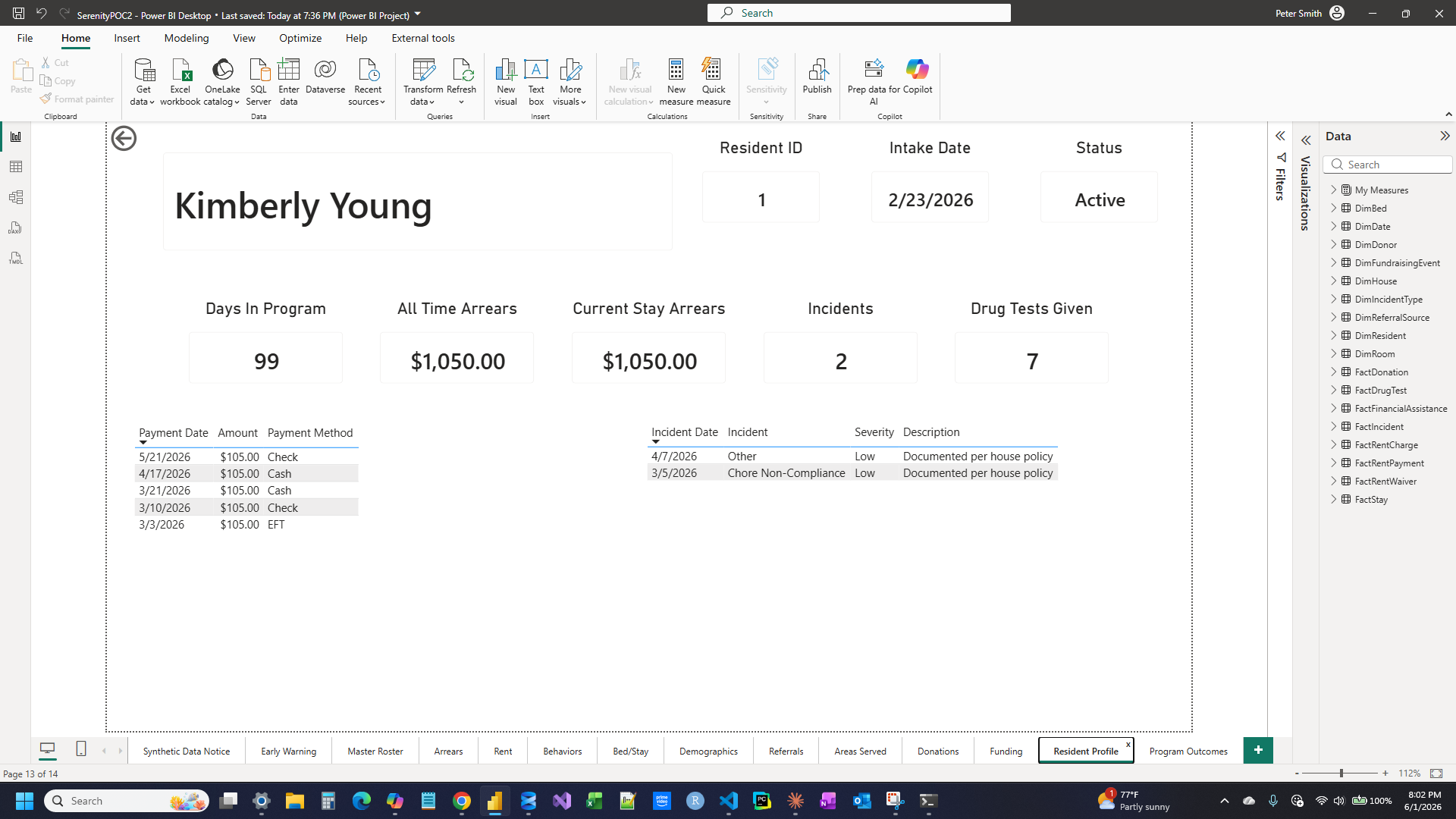This screenshot has height=819, width=1456.
Task: Connect to SQL Server
Action: [x=259, y=82]
